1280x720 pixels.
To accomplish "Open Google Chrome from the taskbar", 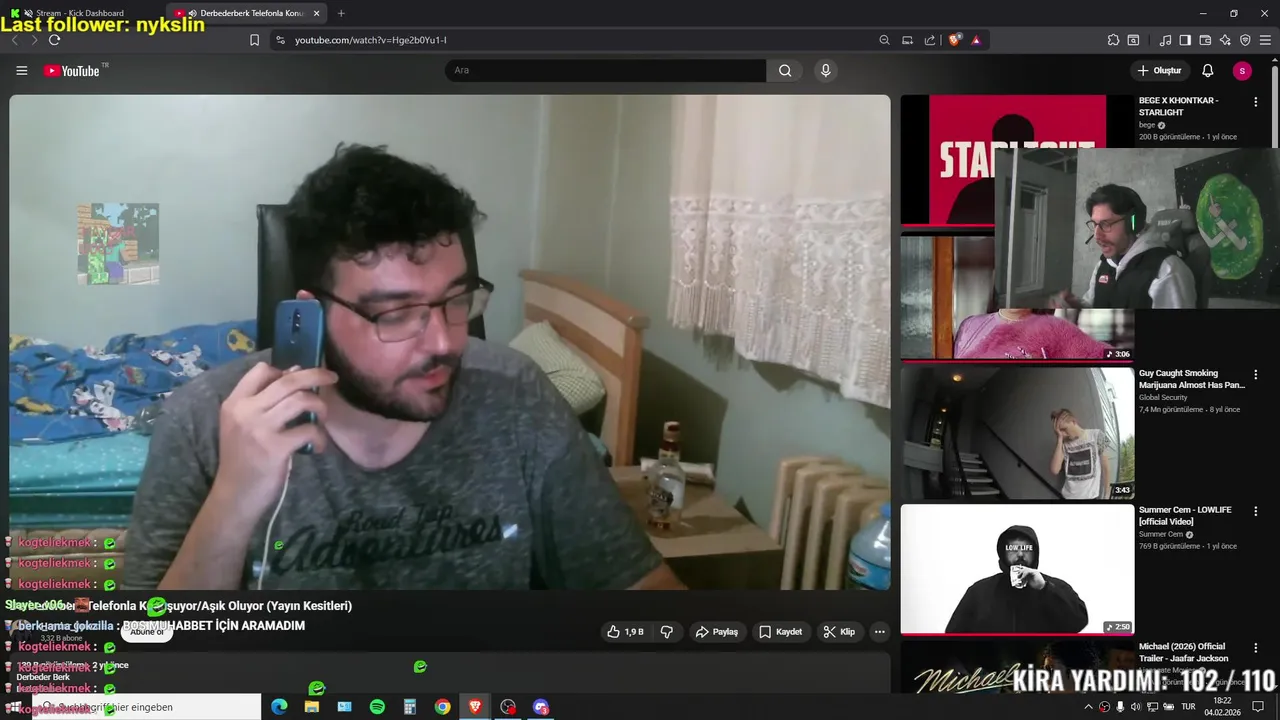I will (x=442, y=707).
